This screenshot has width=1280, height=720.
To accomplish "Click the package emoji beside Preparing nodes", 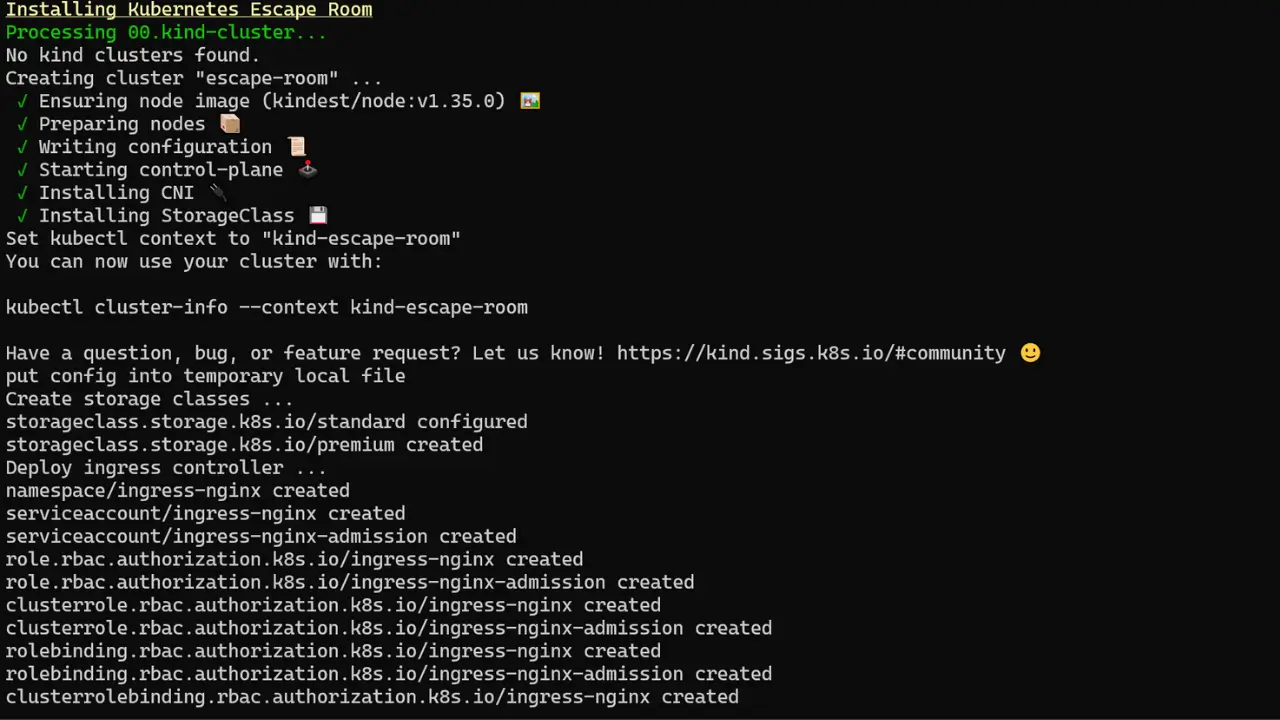I will click(x=230, y=124).
